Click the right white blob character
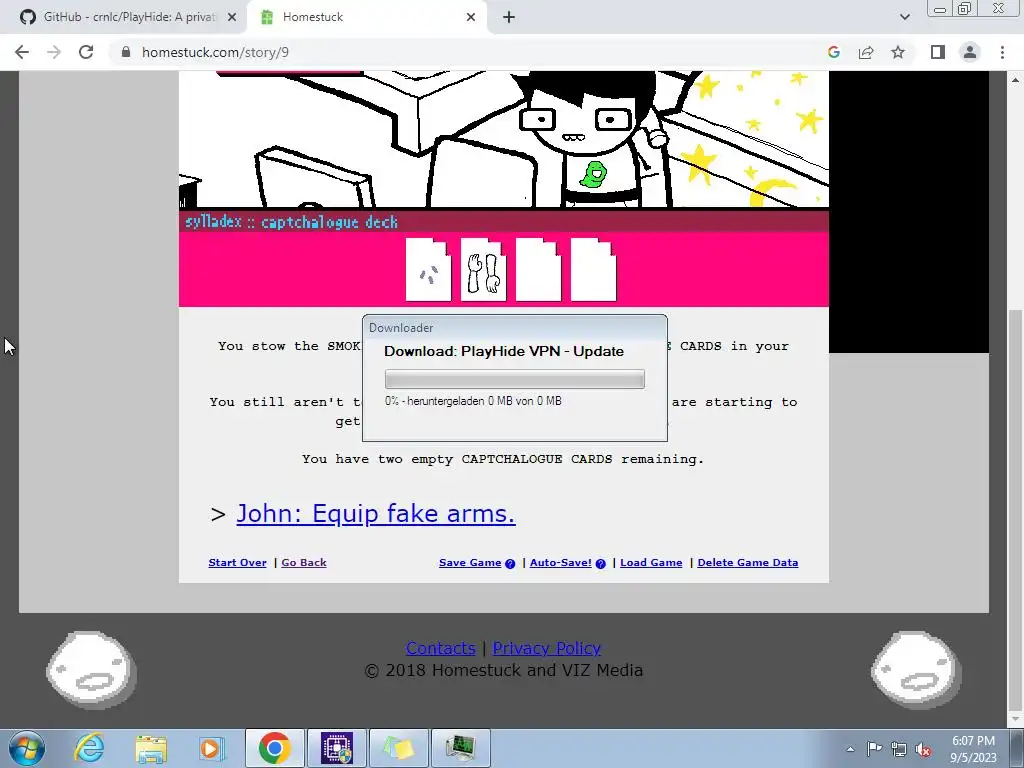 [916, 670]
